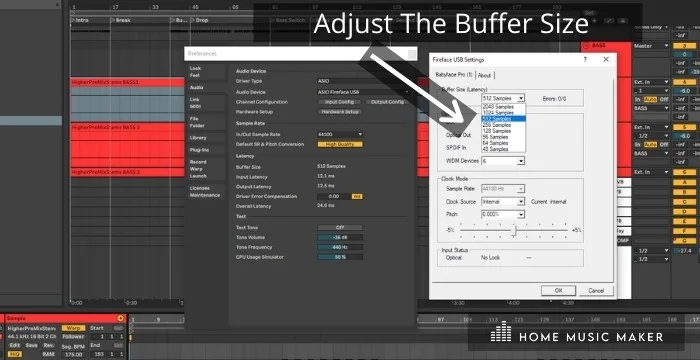The height and width of the screenshot is (360, 700).
Task: Choose 256 Samples from buffer list
Action: (504, 125)
